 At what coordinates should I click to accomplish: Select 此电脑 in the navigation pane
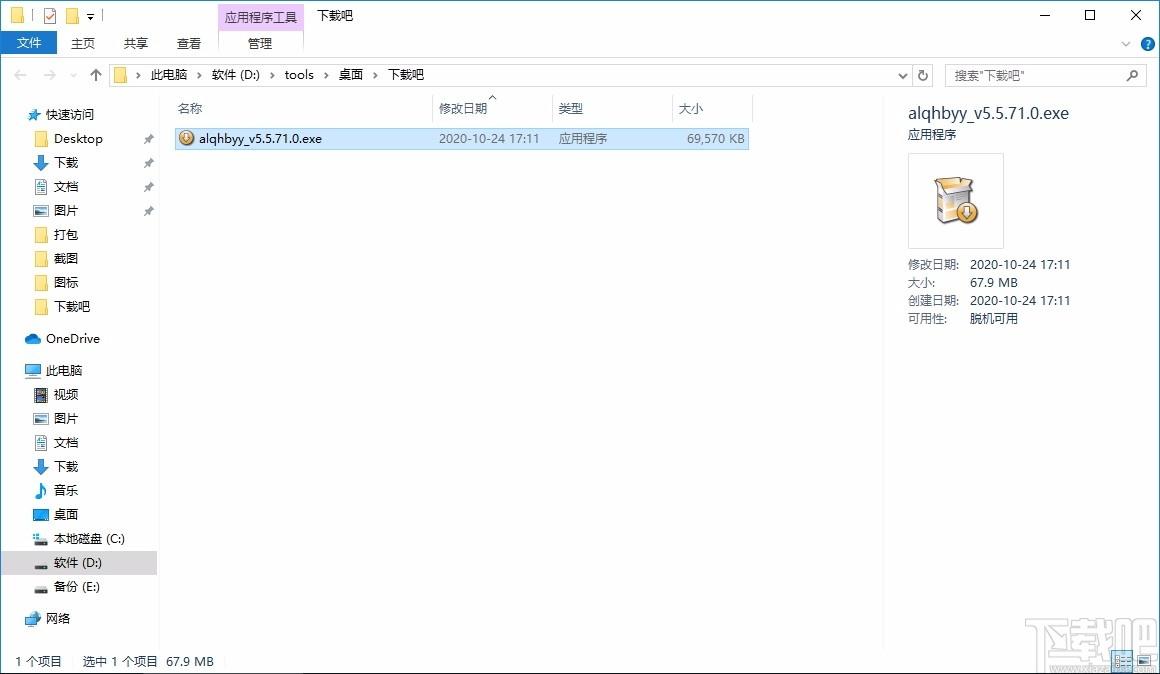point(64,370)
